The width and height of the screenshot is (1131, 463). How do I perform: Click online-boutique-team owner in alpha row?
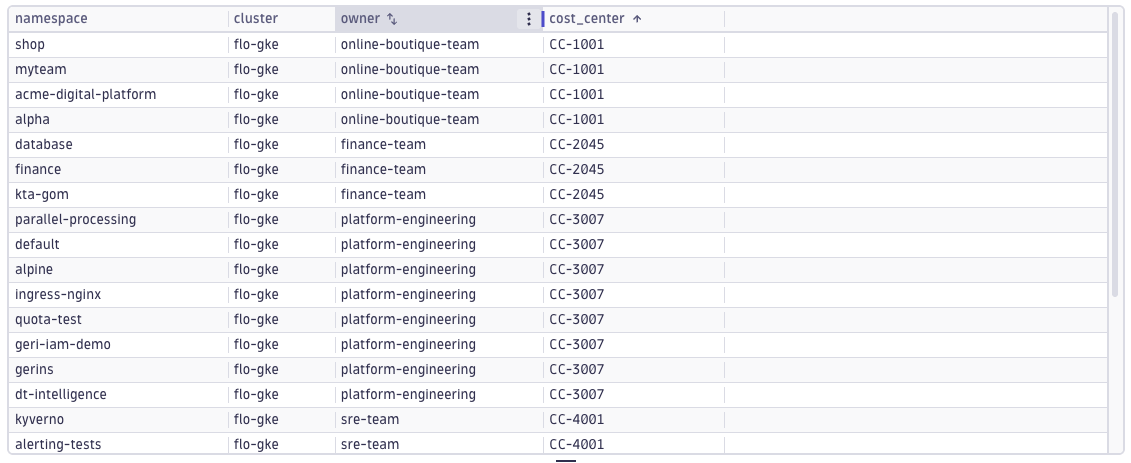[x=410, y=120]
